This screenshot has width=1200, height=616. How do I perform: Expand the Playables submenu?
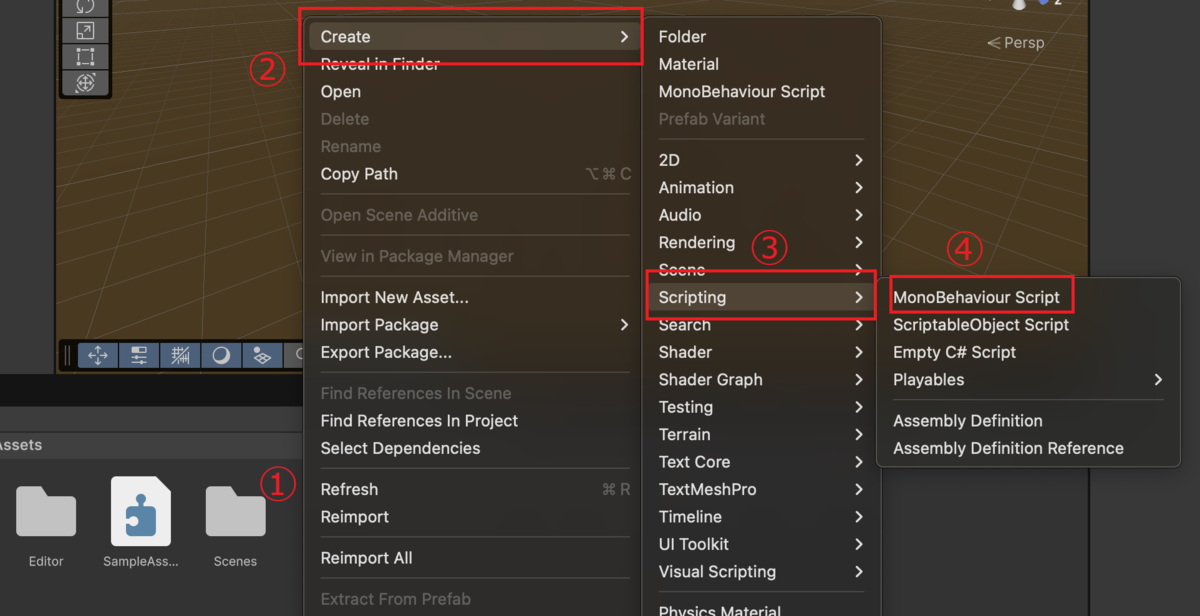pyautogui.click(x=1027, y=380)
